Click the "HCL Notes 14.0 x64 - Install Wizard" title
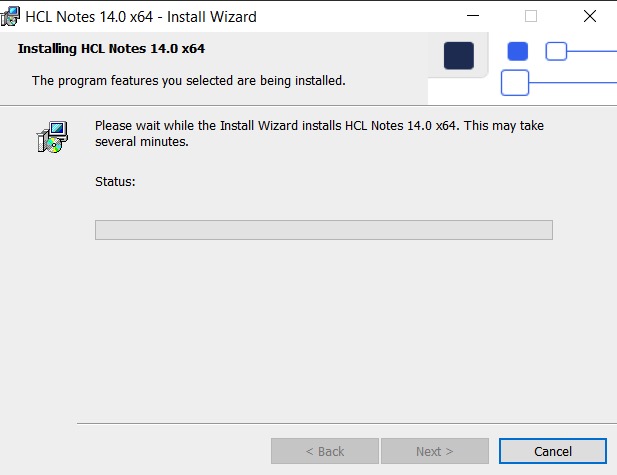 pos(141,17)
